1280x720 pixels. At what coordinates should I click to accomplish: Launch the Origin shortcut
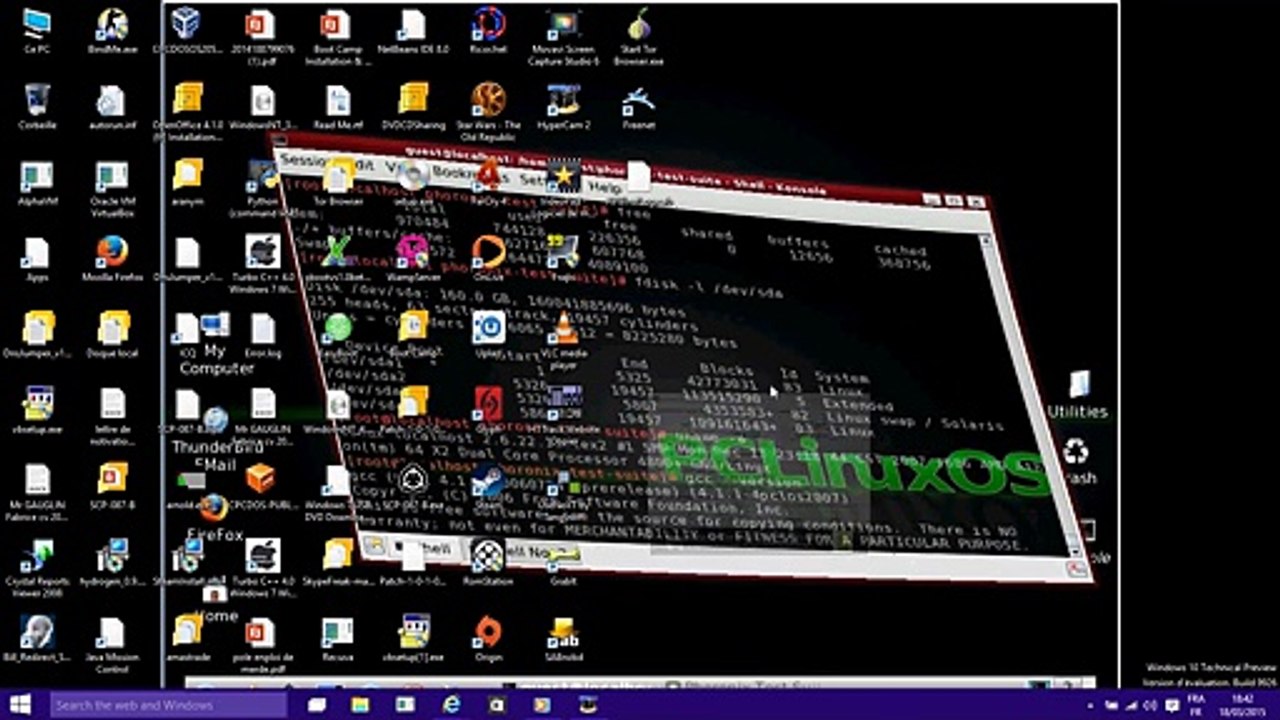[488, 638]
